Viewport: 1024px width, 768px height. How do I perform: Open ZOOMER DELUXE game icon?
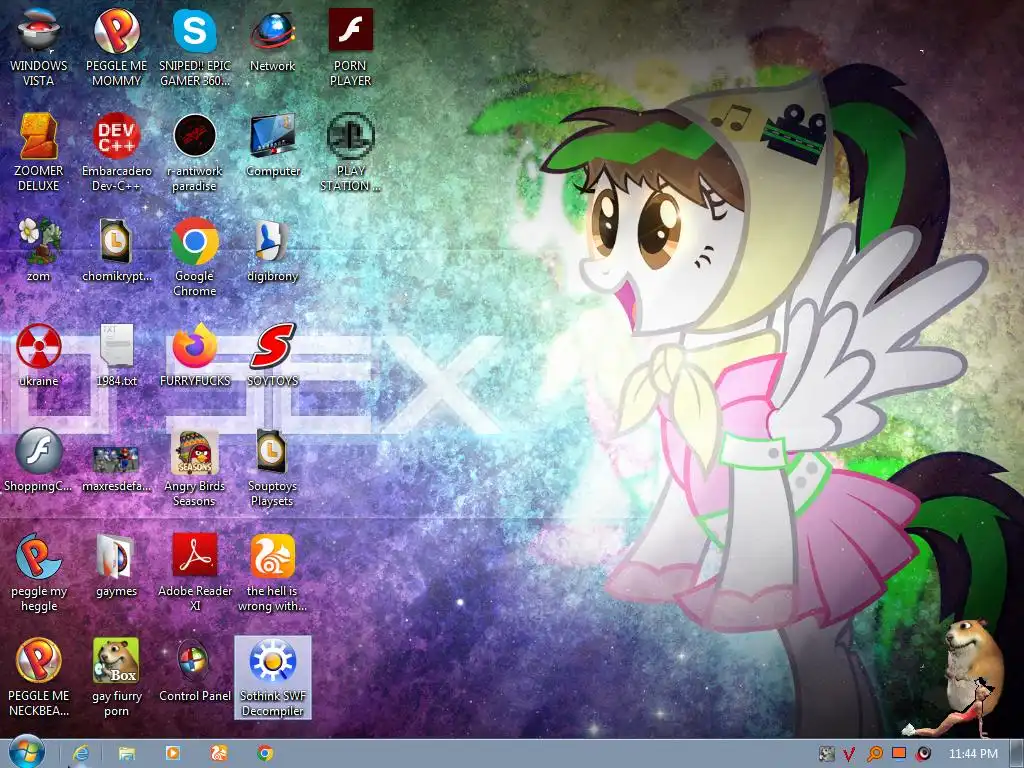(39, 152)
